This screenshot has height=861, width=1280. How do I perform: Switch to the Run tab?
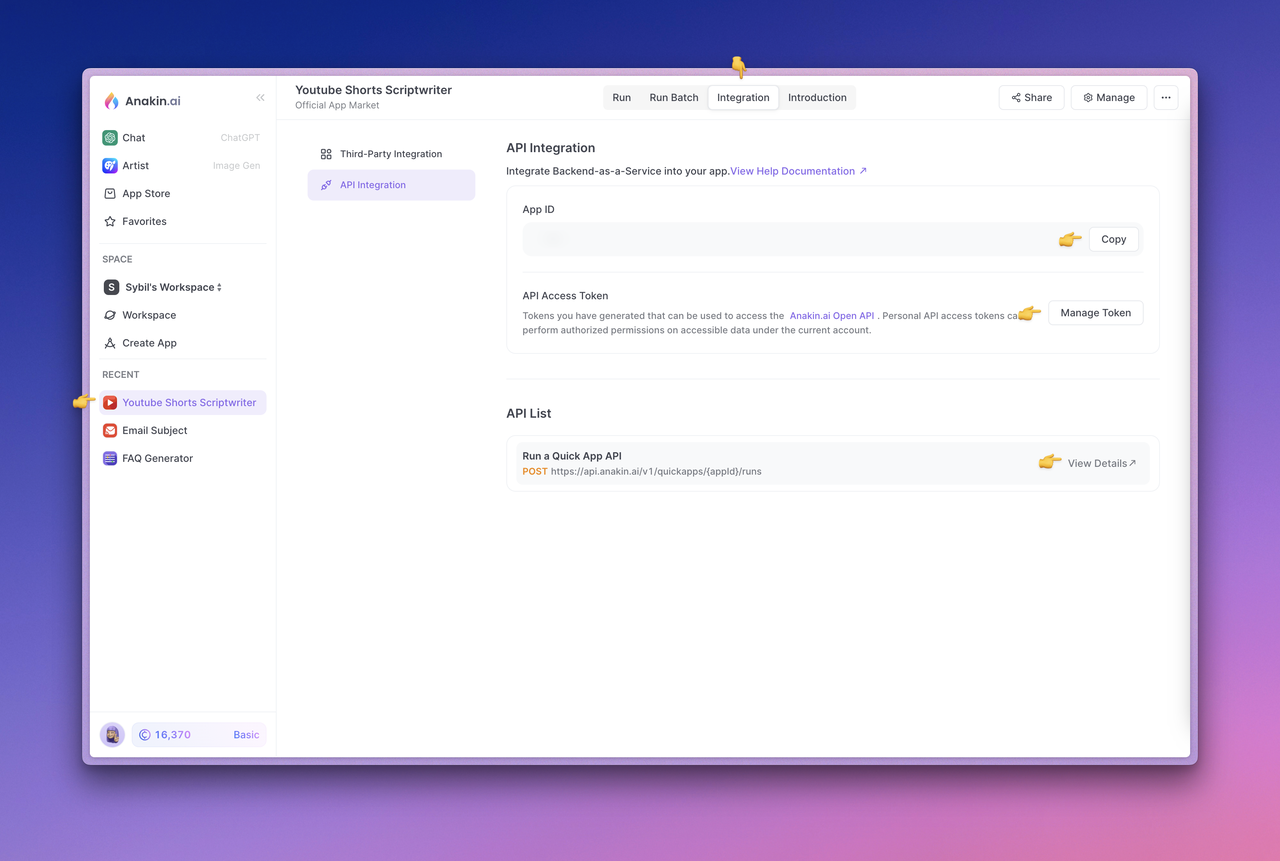click(621, 98)
